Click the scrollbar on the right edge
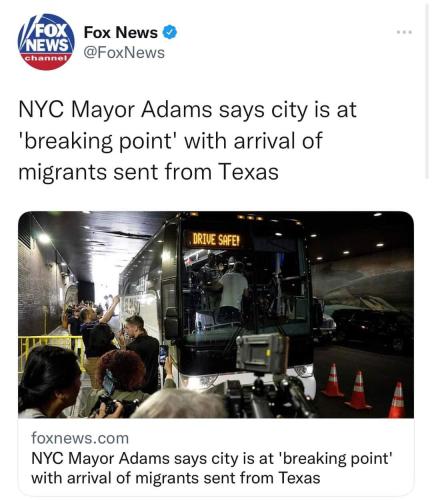 (x=427, y=92)
